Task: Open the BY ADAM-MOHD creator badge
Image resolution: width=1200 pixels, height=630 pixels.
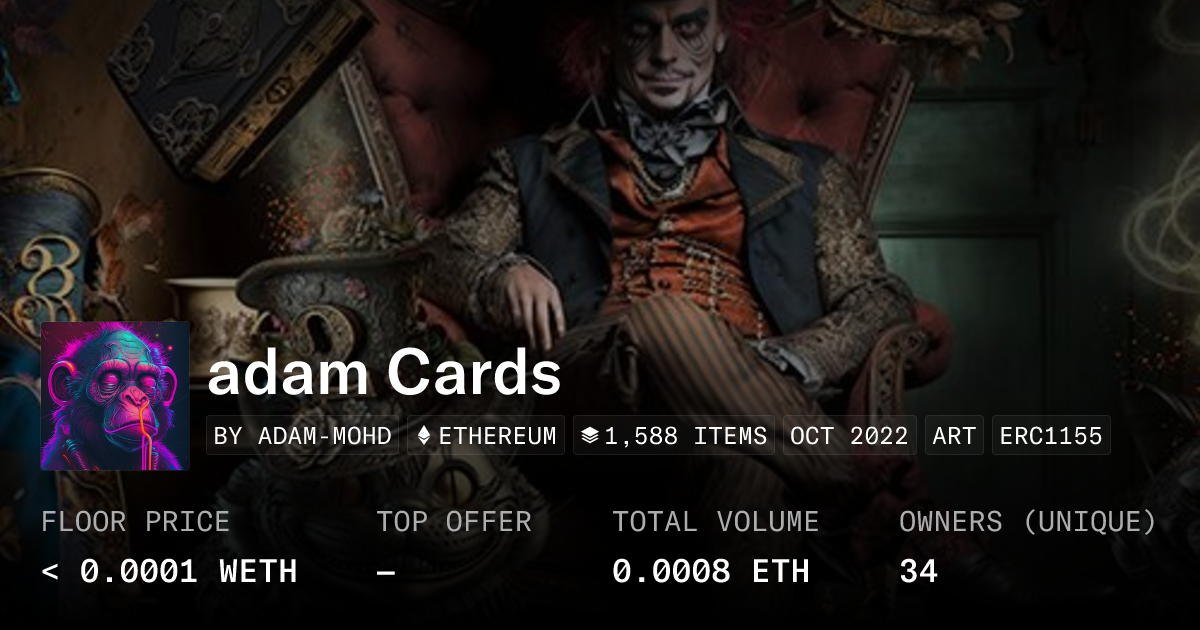Action: pyautogui.click(x=303, y=436)
